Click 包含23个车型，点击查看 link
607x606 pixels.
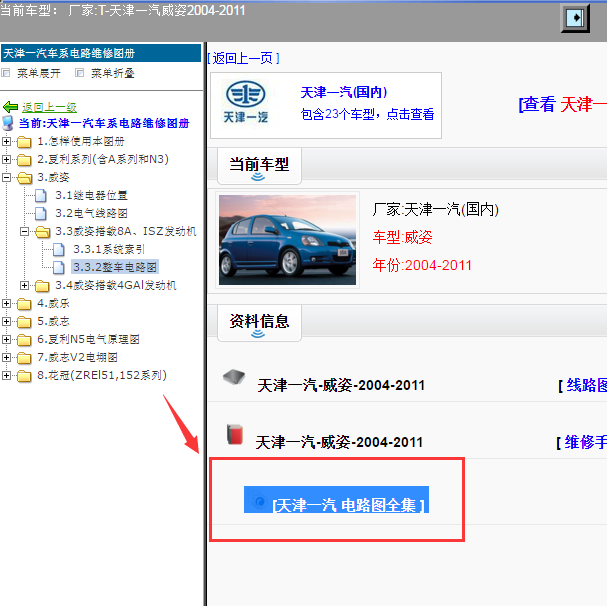click(x=367, y=114)
